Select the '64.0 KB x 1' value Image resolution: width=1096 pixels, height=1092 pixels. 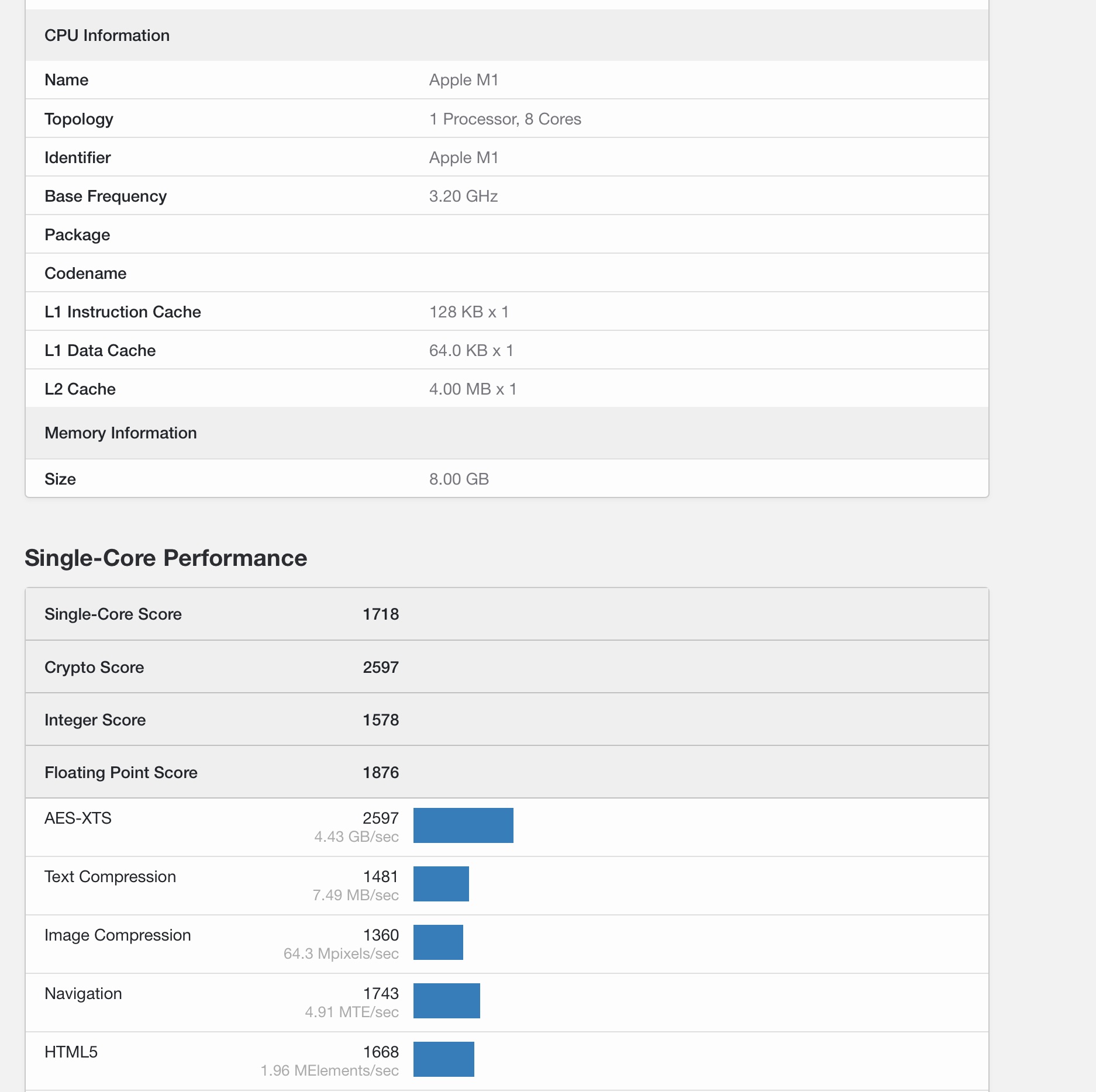tap(471, 350)
